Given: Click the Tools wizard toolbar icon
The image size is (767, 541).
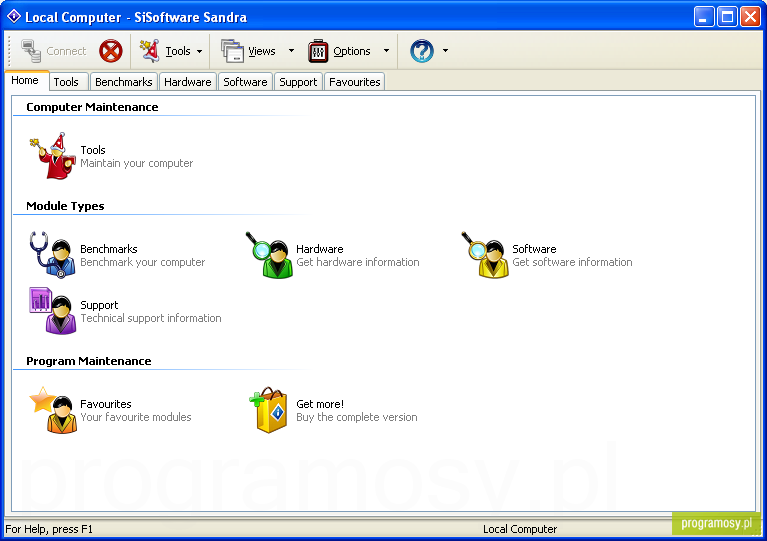Looking at the screenshot, I should click(150, 51).
